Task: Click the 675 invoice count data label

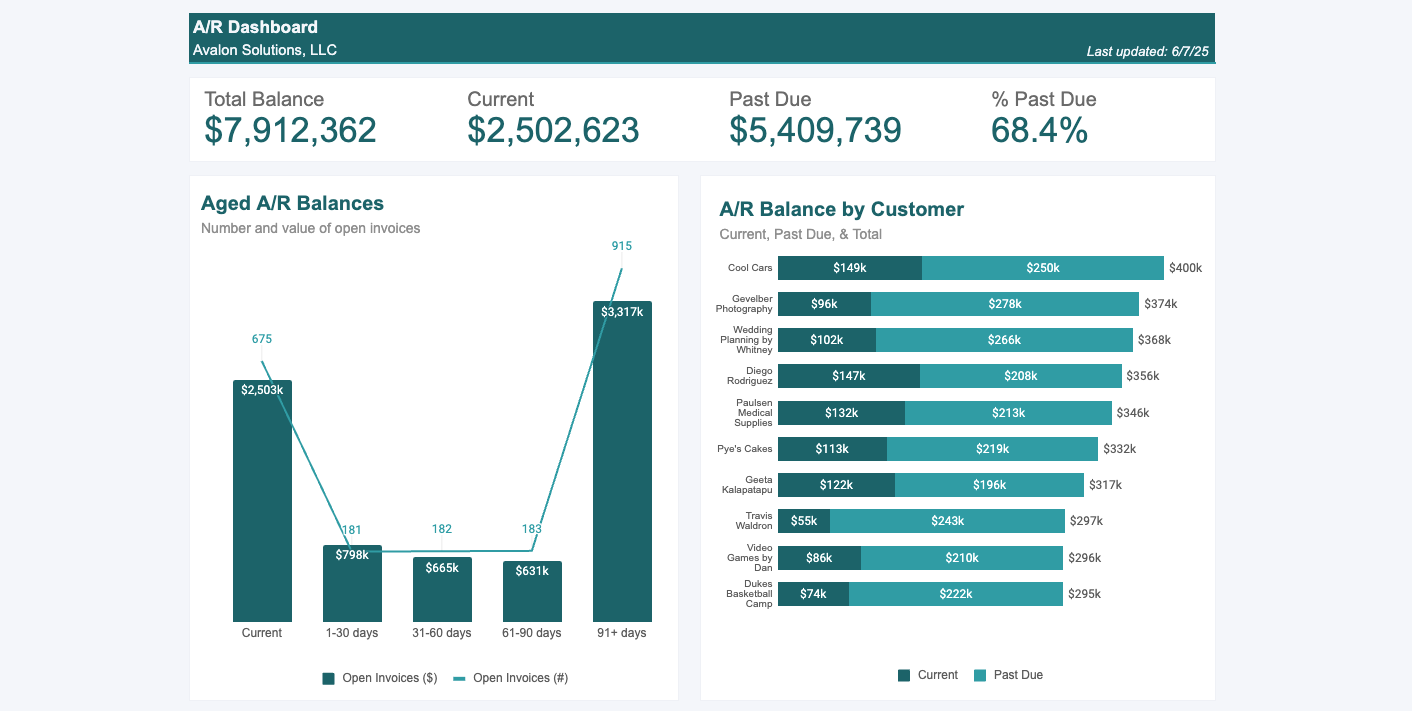Action: pyautogui.click(x=262, y=339)
